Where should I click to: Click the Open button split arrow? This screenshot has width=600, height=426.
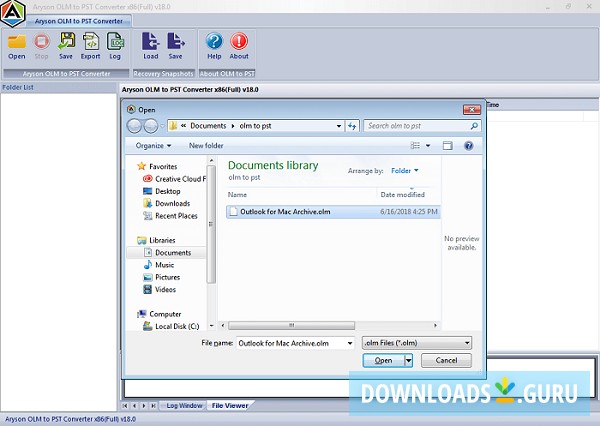[x=409, y=360]
